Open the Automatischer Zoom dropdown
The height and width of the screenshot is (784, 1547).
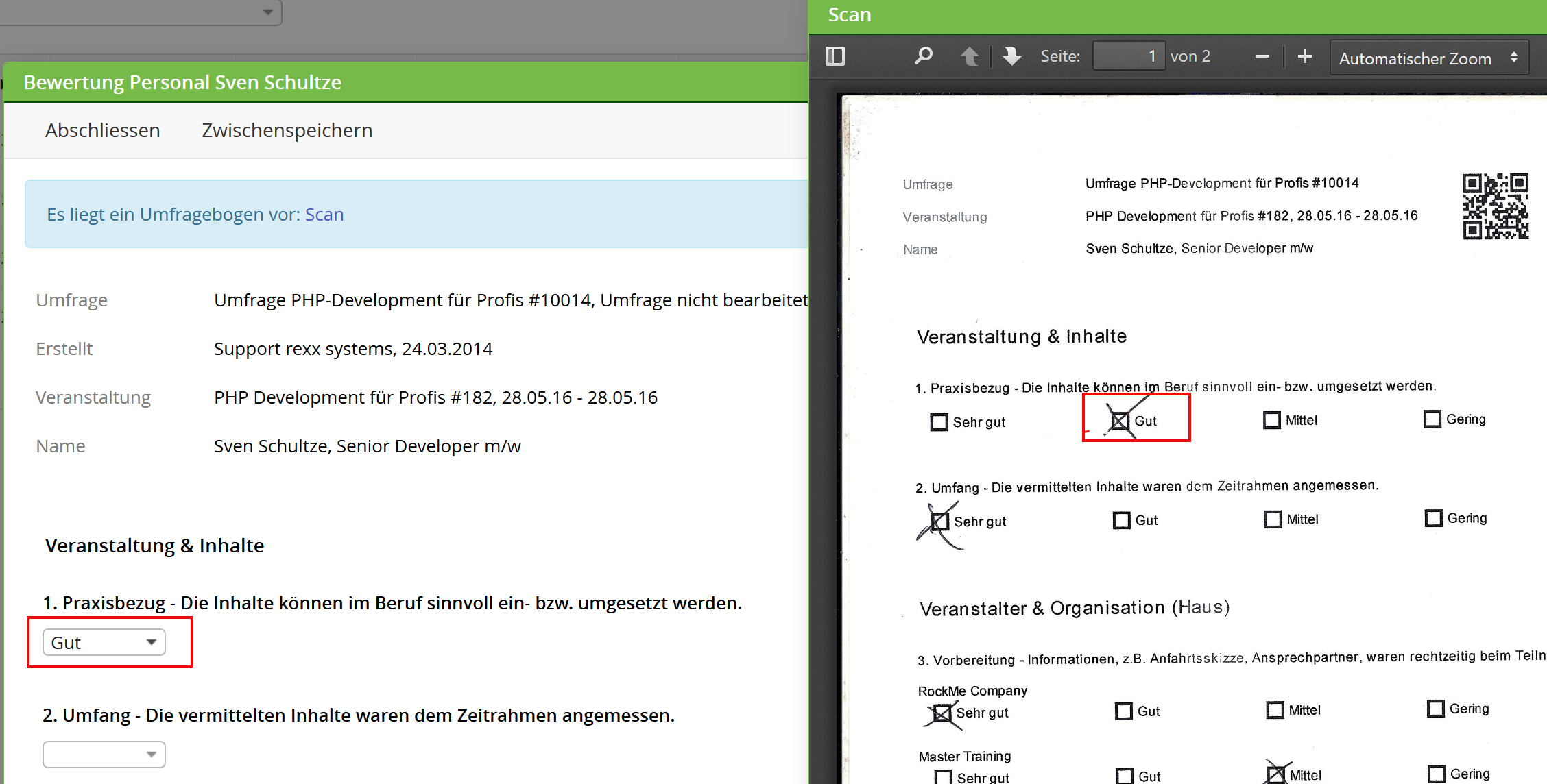[1429, 58]
